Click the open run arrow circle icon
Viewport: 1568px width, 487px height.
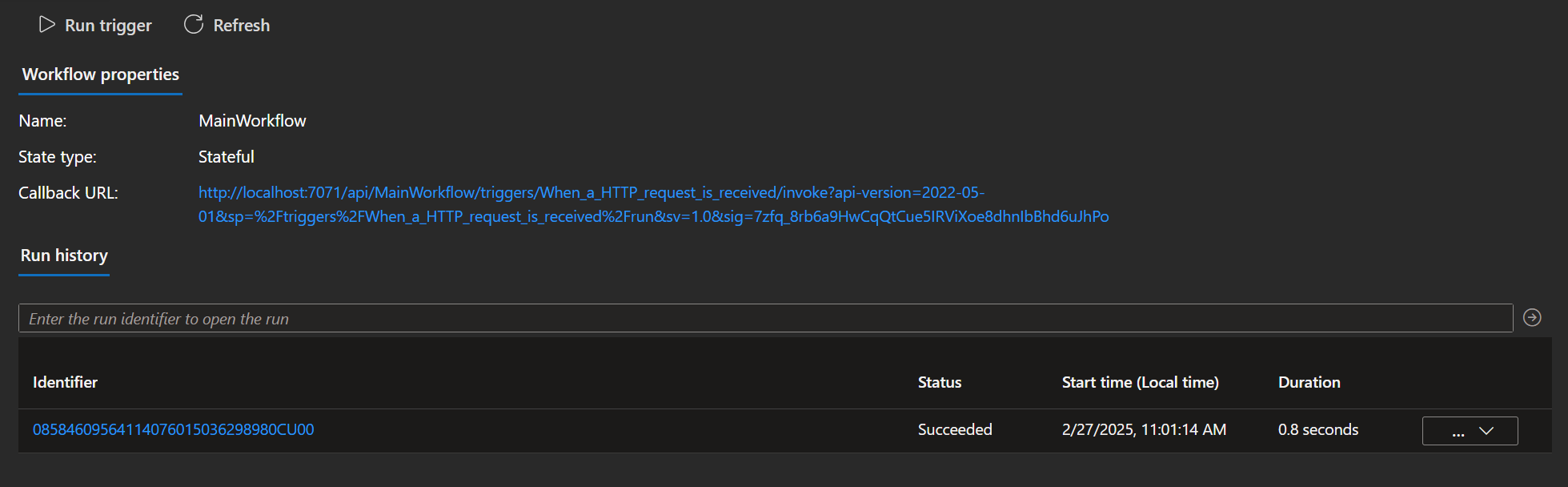coord(1531,318)
